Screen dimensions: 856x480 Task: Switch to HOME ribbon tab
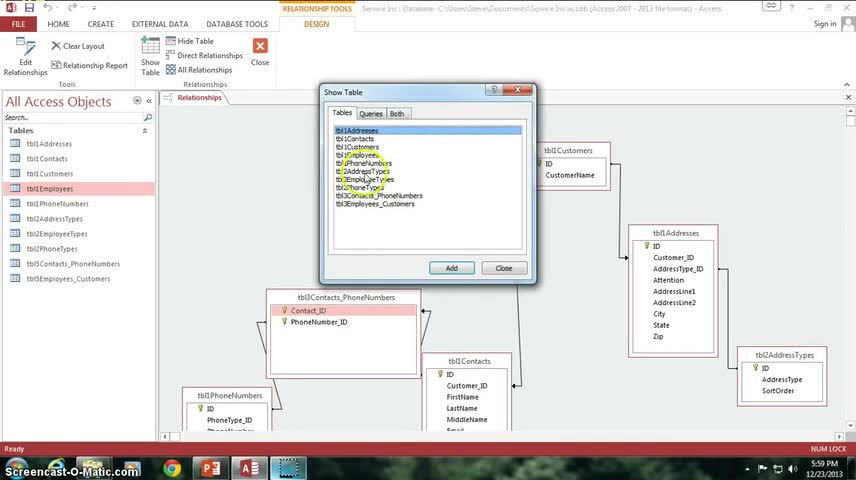tap(58, 24)
